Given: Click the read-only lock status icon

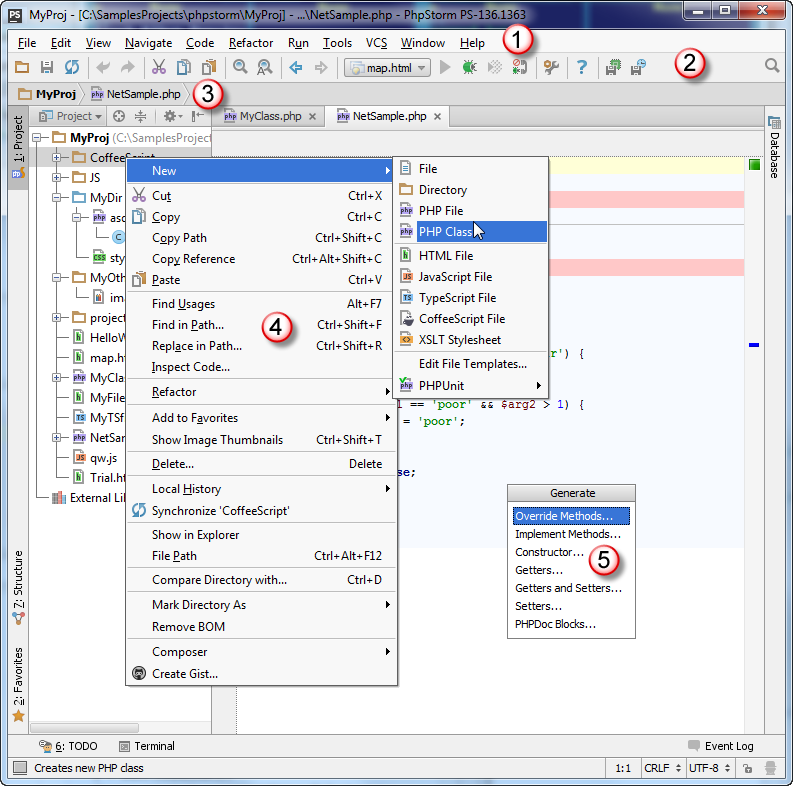Looking at the screenshot, I should (x=747, y=768).
